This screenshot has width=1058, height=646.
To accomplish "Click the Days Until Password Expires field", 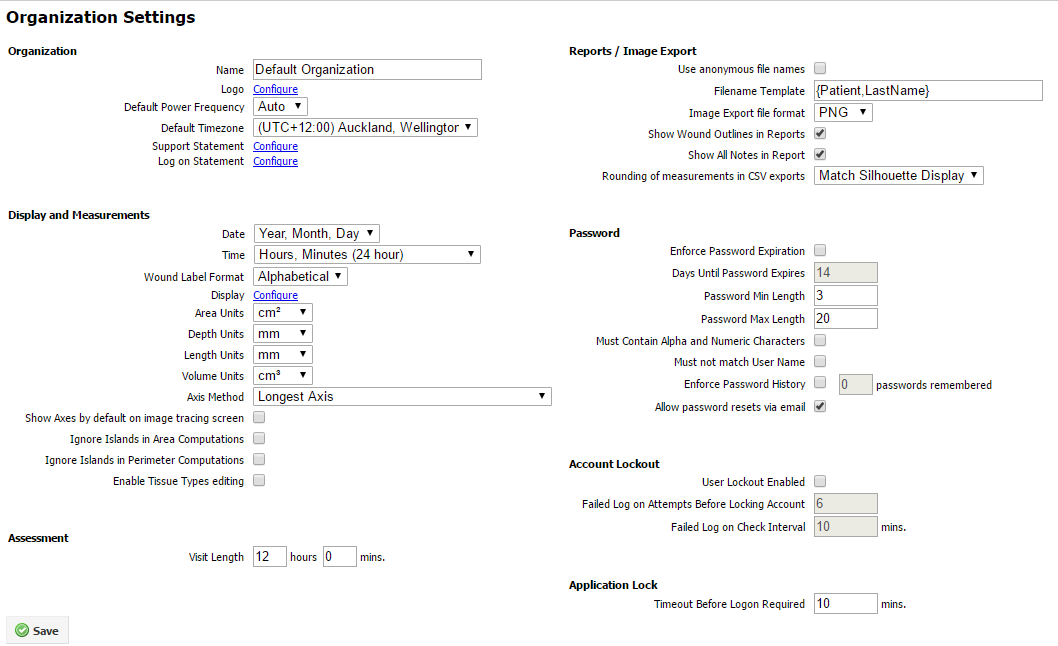I will (x=845, y=273).
